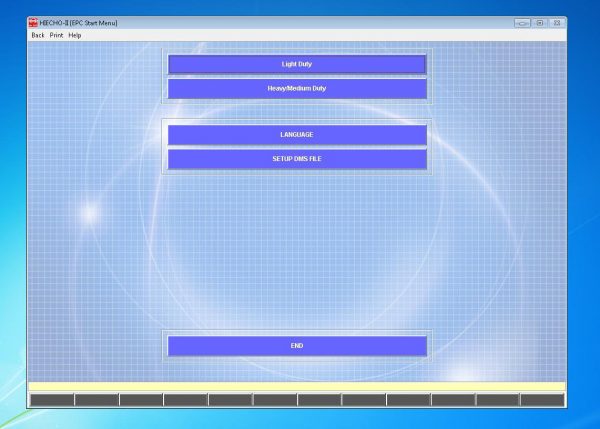
Task: Open the Light Duty catalog
Action: pos(297,64)
